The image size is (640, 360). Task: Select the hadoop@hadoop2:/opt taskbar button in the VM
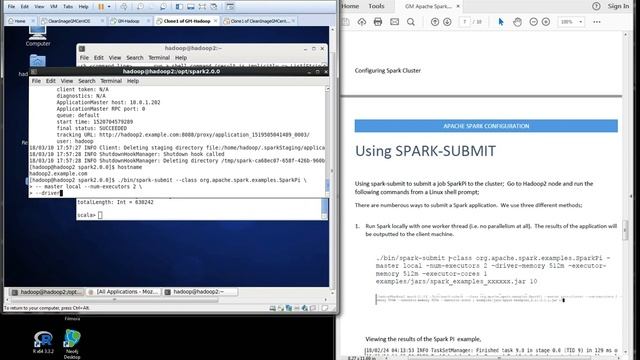tap(47, 292)
